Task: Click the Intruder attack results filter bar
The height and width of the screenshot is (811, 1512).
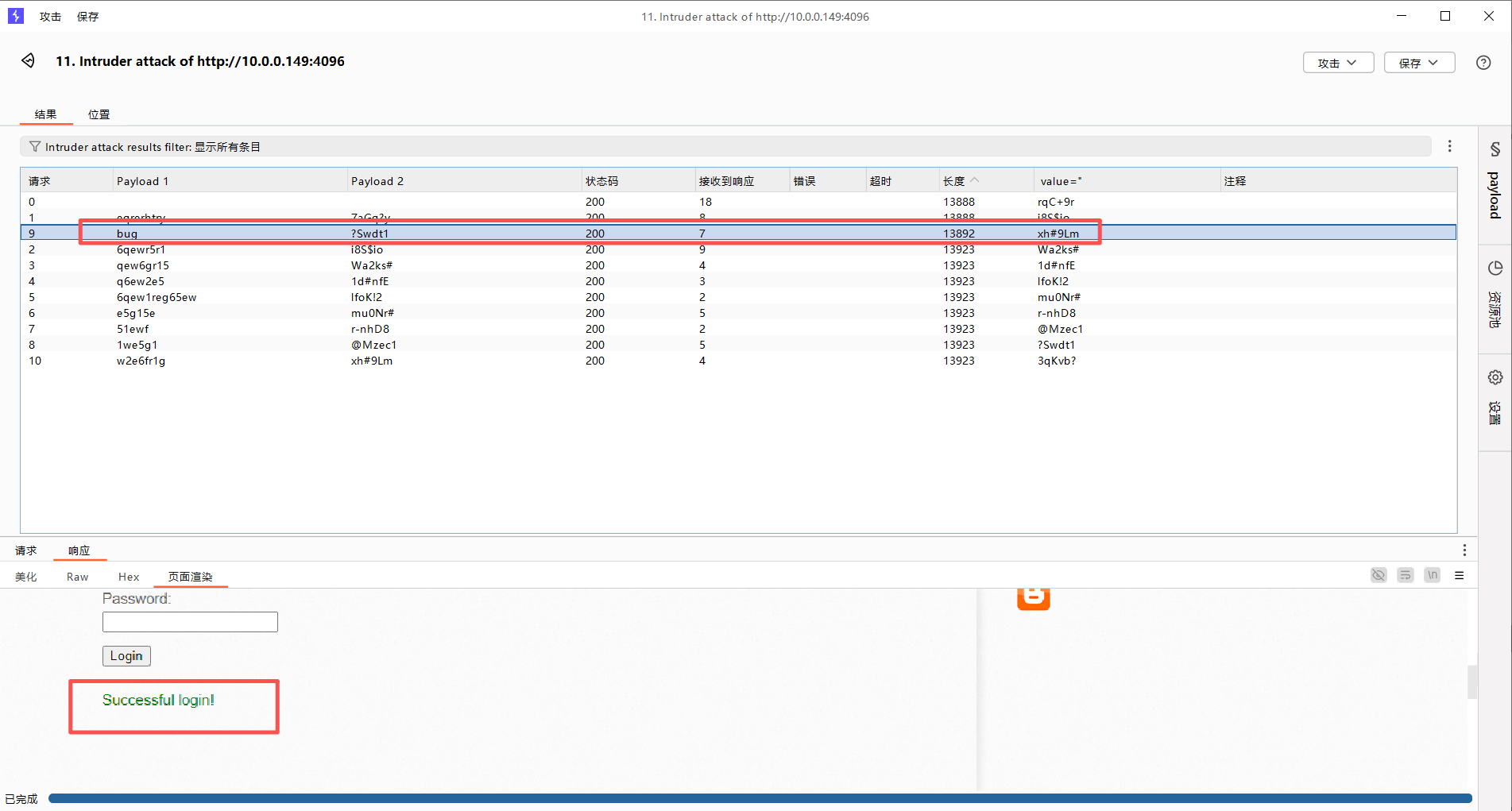Action: [x=725, y=147]
